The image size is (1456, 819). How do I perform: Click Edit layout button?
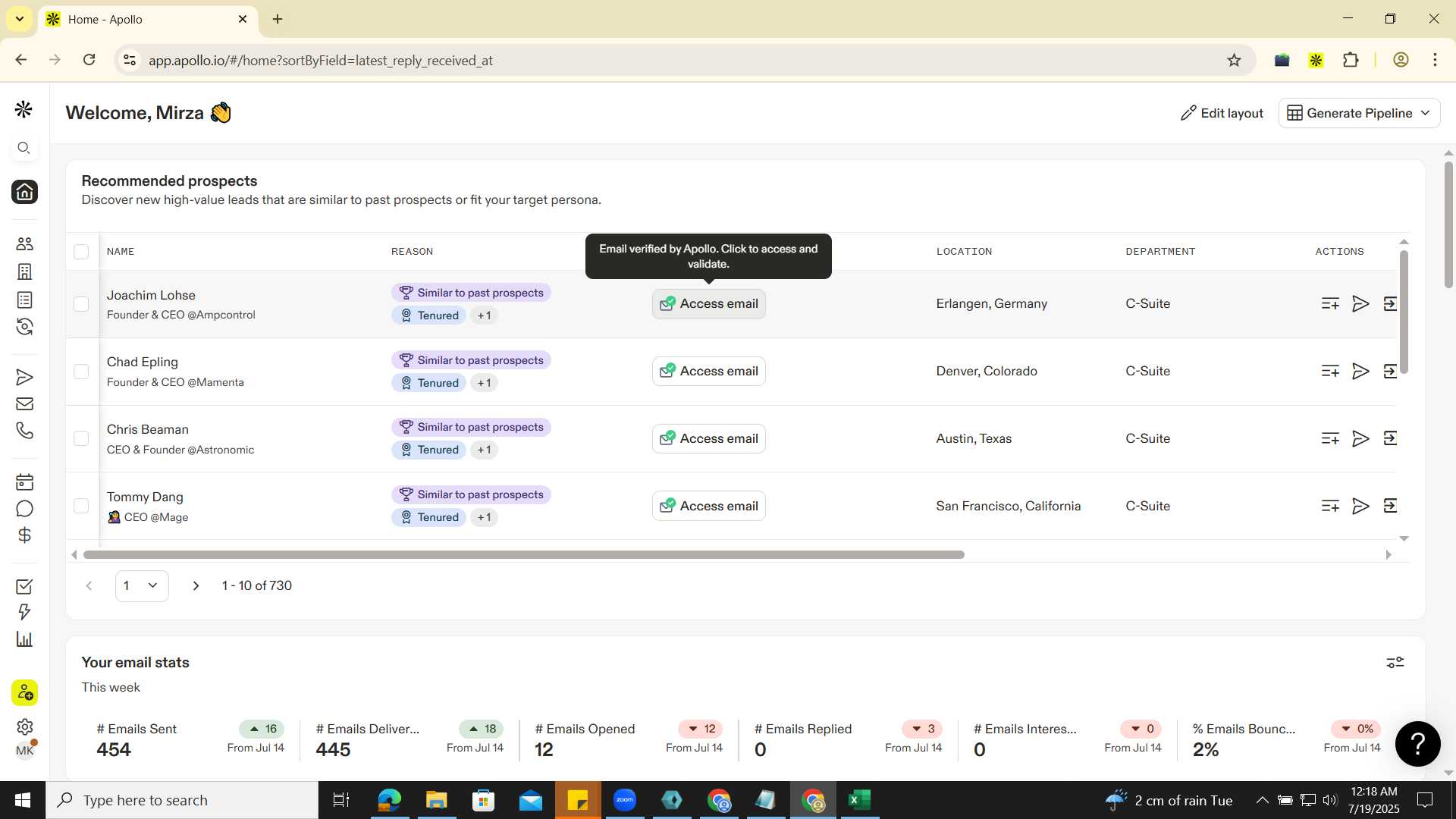[x=1221, y=113]
